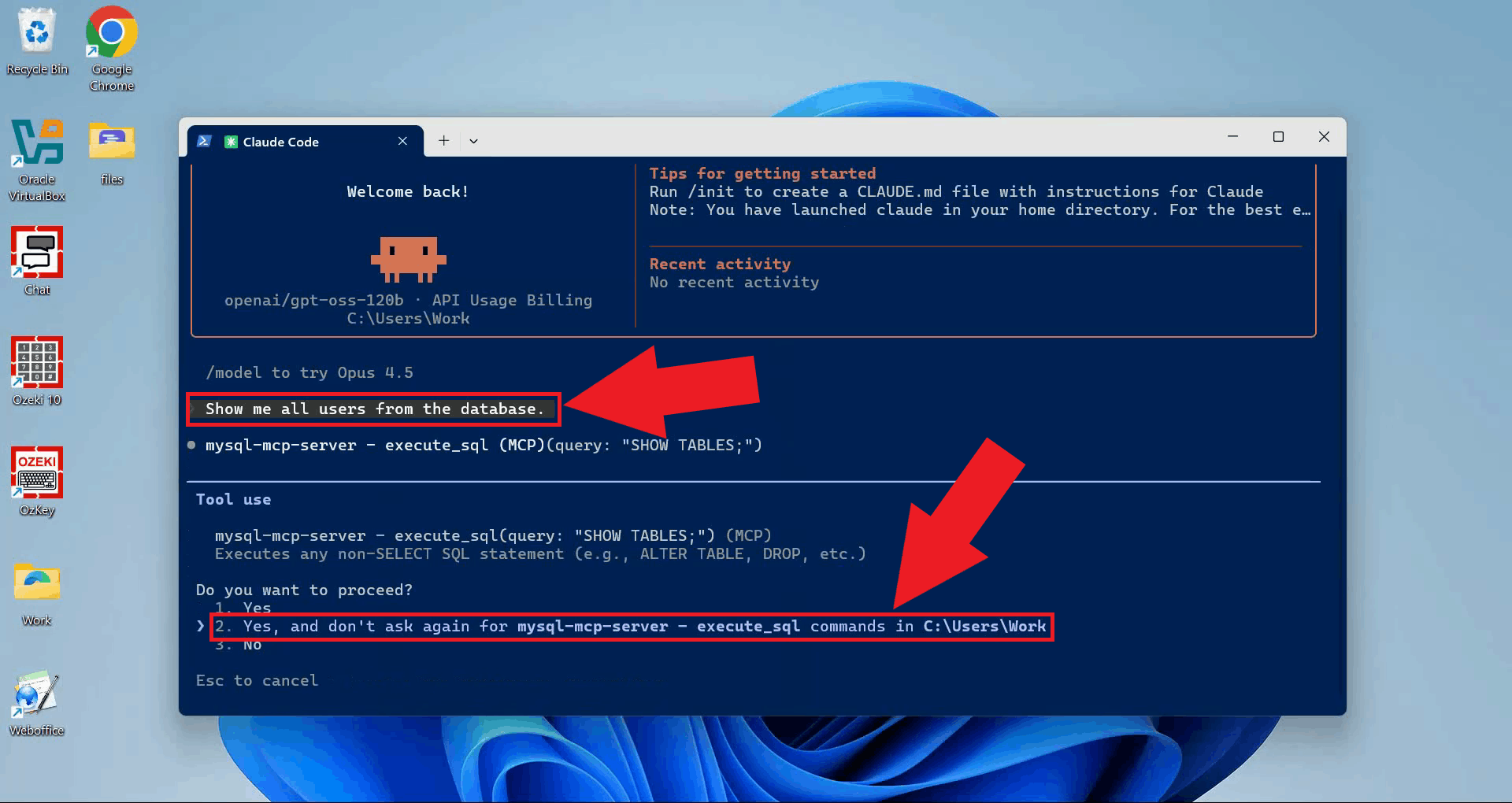Minimize the terminal window
This screenshot has height=803, width=1512.
tap(1232, 137)
